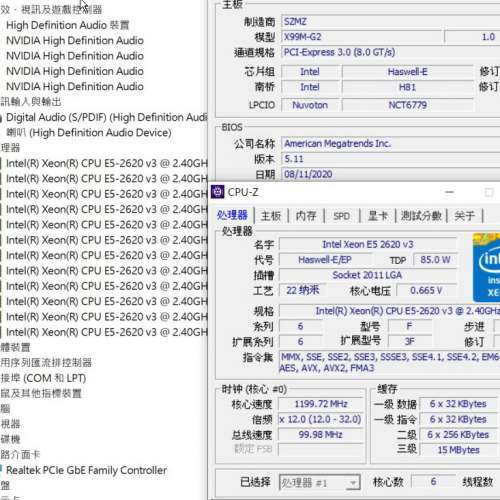Click the 85.0 W TDP value

[x=435, y=260]
